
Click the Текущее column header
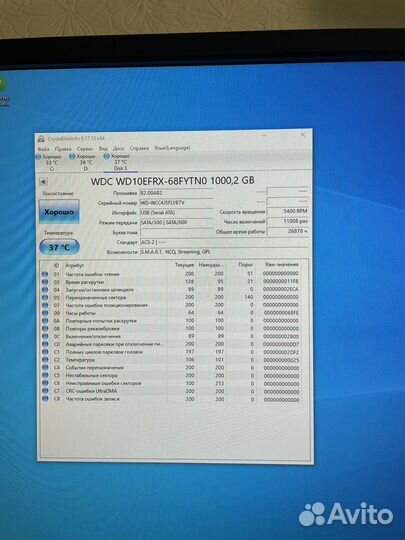(185, 265)
